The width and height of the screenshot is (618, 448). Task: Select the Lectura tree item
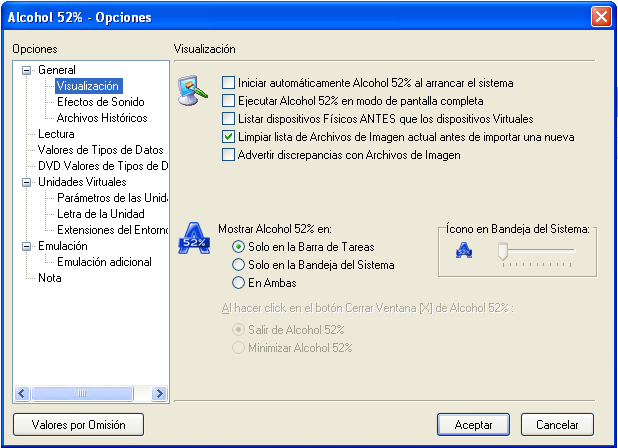click(x=56, y=134)
